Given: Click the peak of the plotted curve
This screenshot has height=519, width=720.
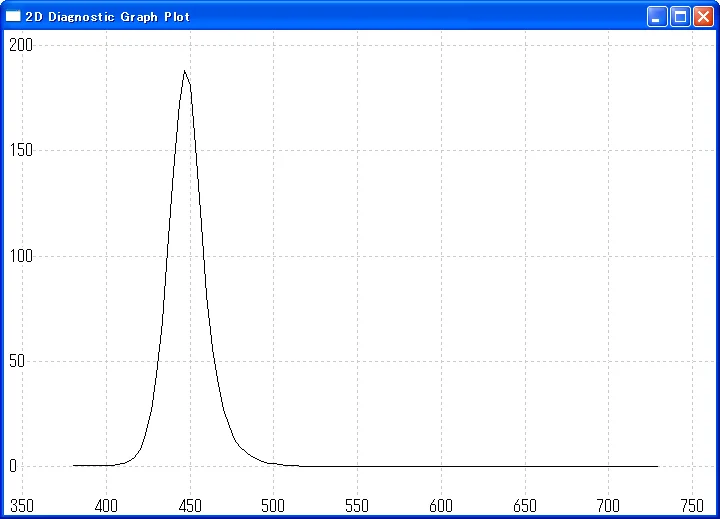Looking at the screenshot, I should click(x=185, y=71).
